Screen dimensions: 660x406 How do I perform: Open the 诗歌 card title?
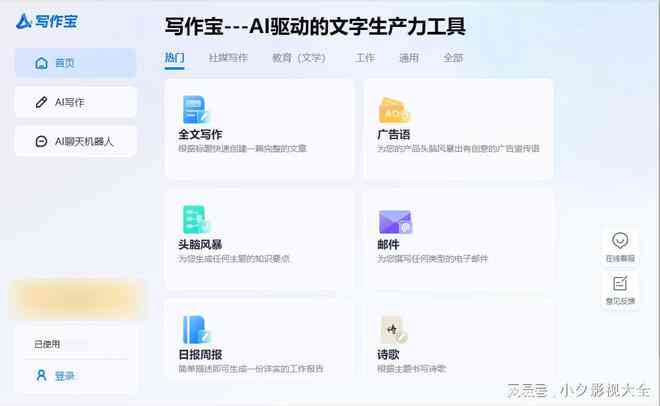(388, 355)
